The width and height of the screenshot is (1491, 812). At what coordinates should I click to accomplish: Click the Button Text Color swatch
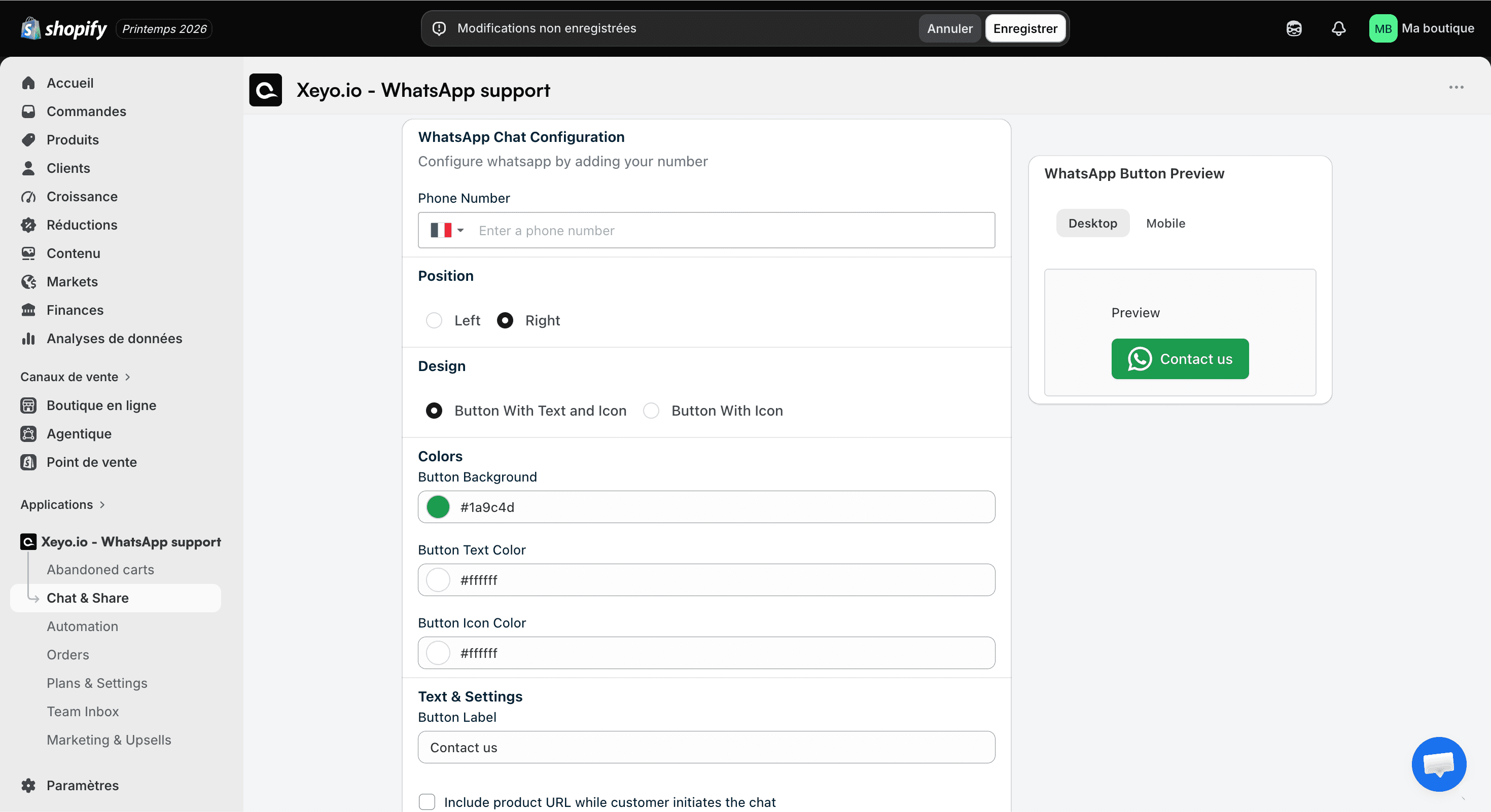click(438, 579)
